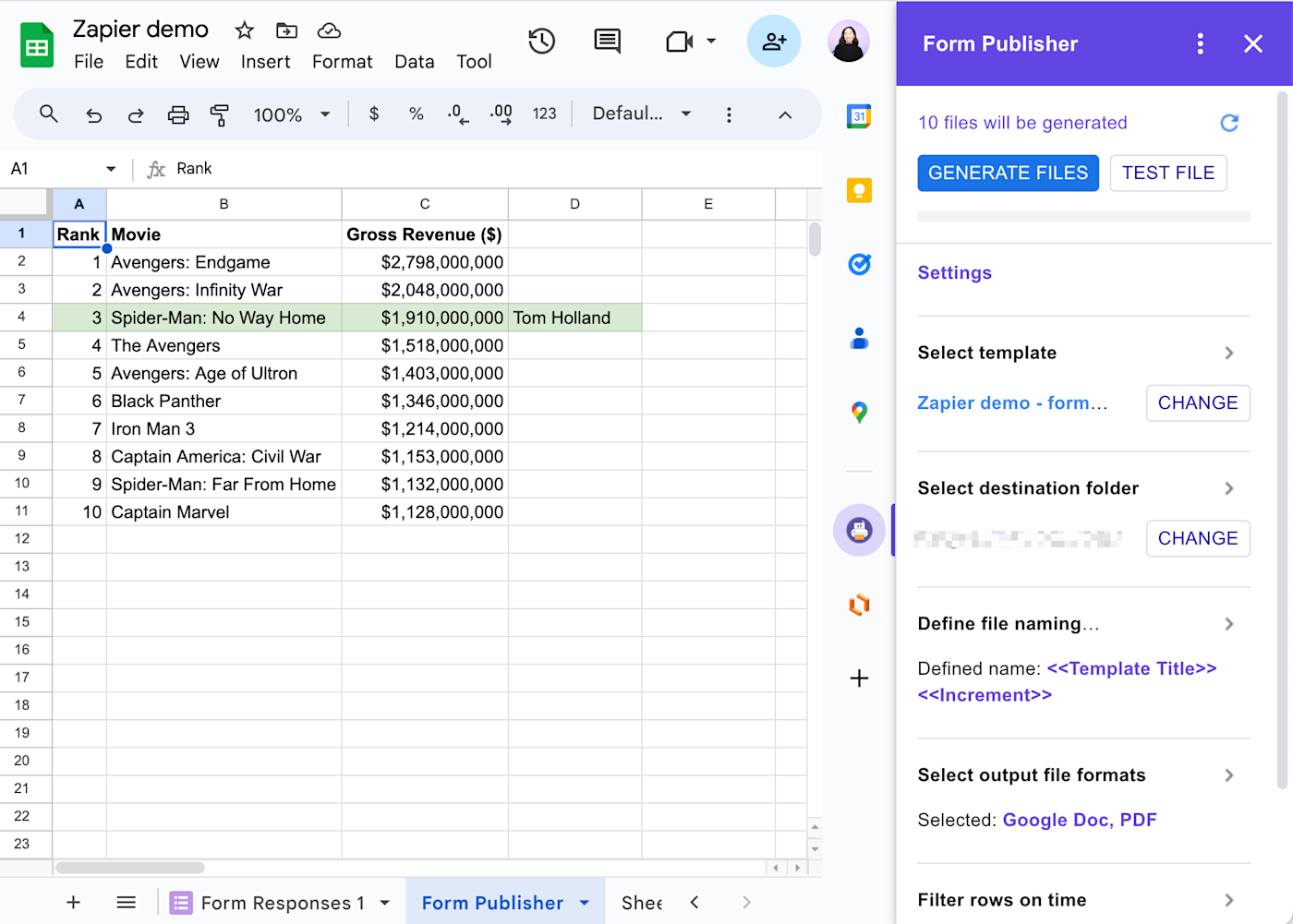Expand the Select output file formats section
1293x924 pixels.
tap(1229, 775)
